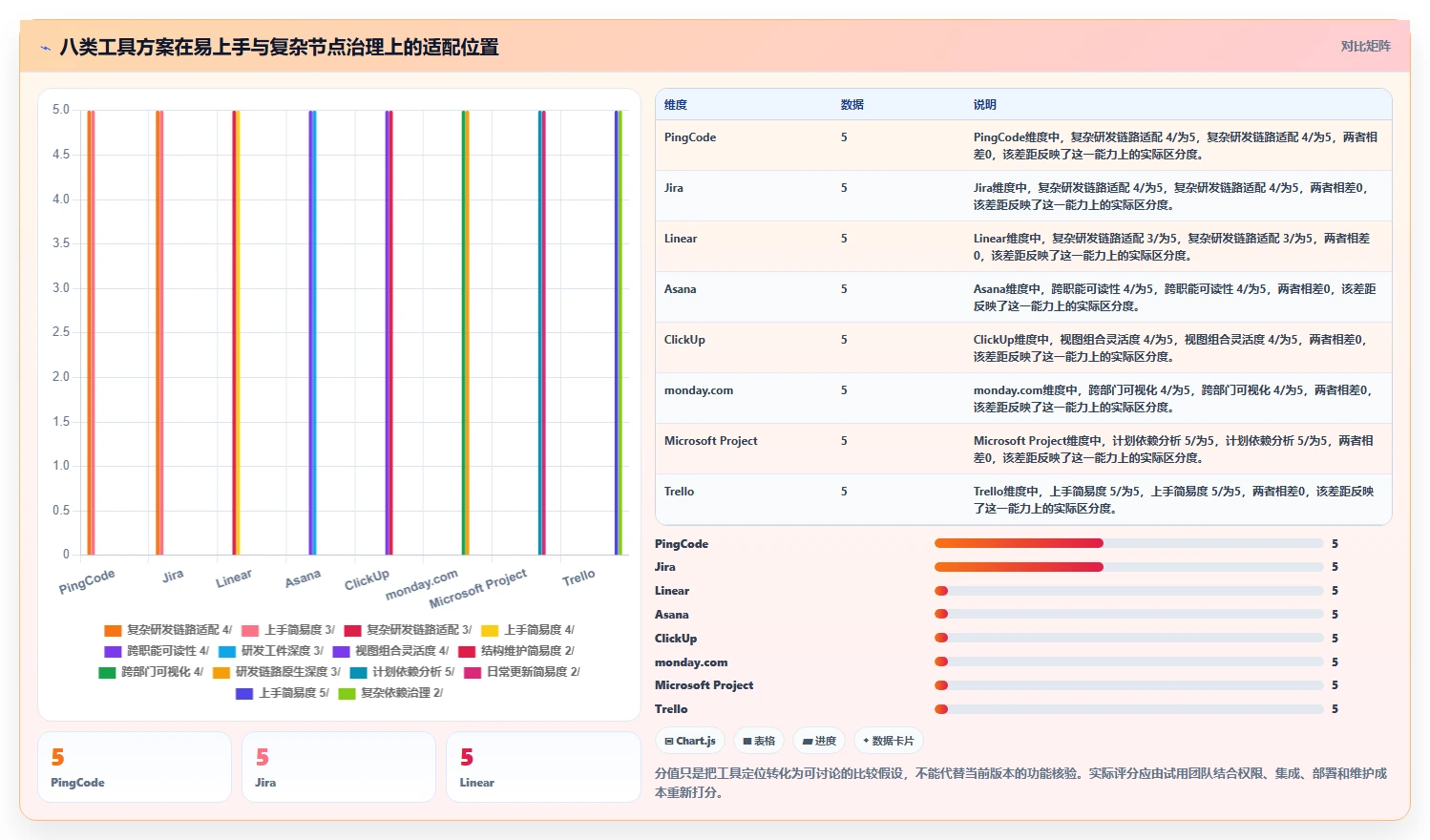Click the 表格 chip
The height and width of the screenshot is (840, 1430).
click(x=759, y=741)
